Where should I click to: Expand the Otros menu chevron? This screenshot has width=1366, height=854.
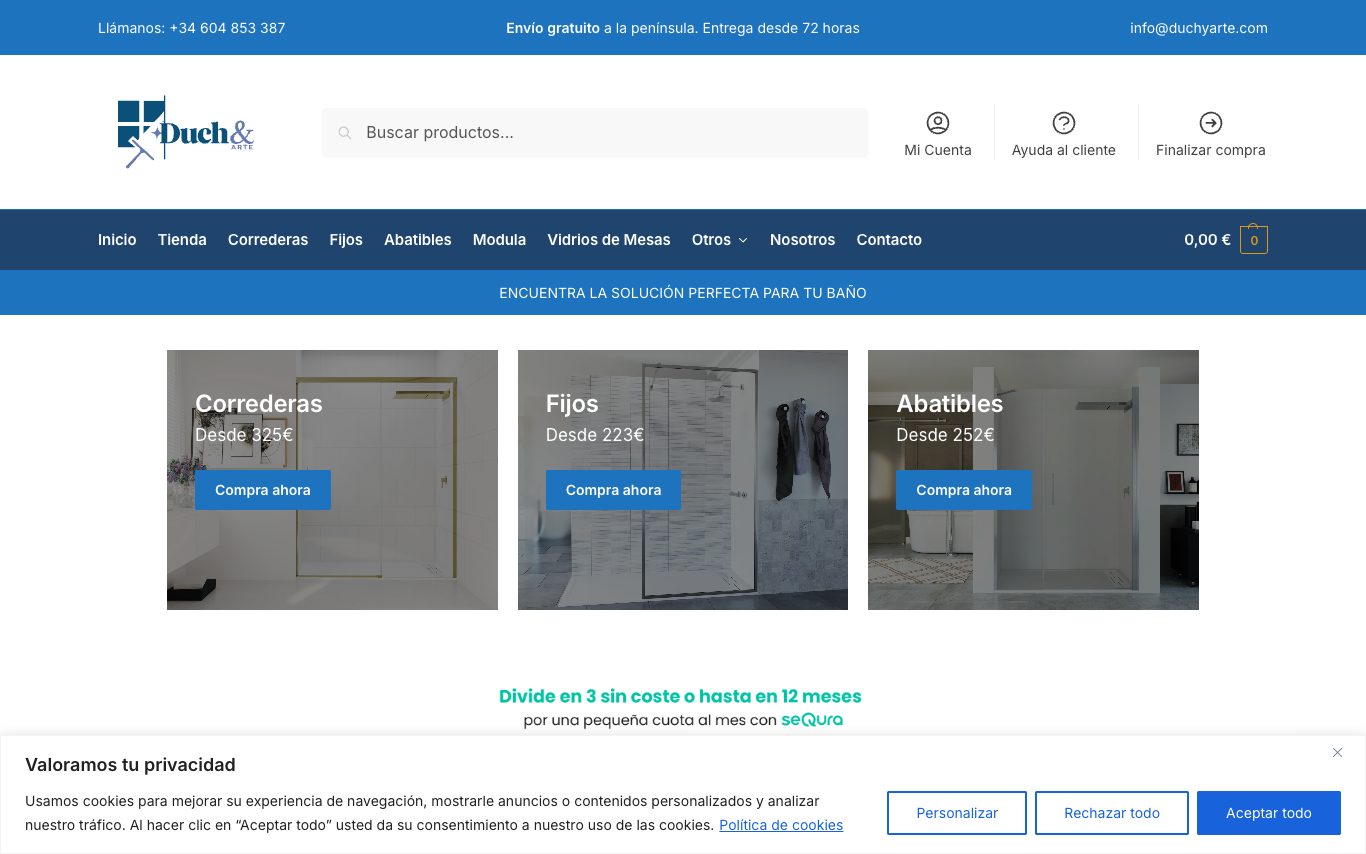pos(743,240)
